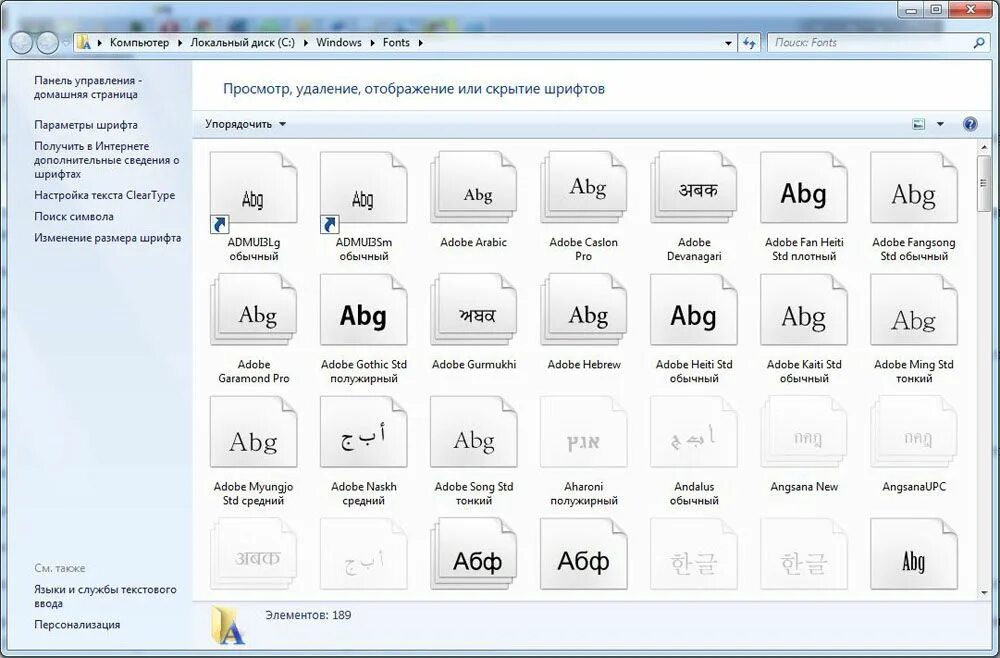Open Настройка текста ClearType
This screenshot has width=1000, height=658.
coord(104,195)
